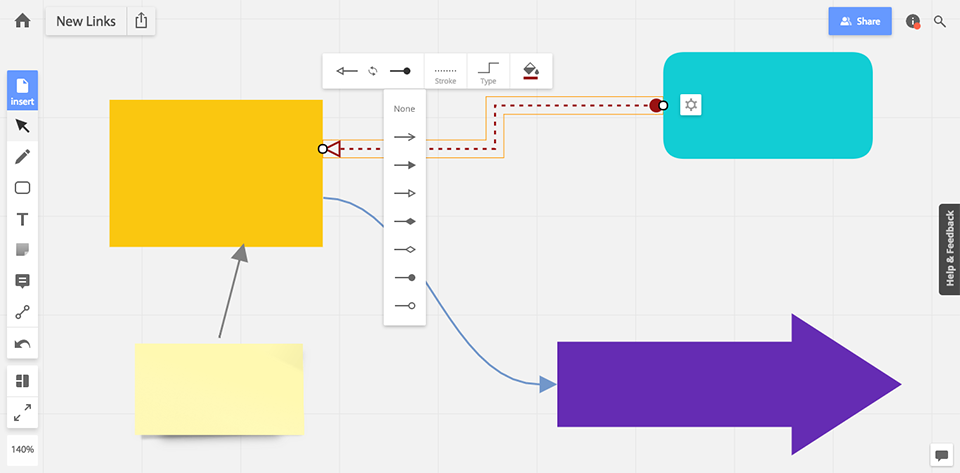Open the search magnifier icon

(940, 21)
